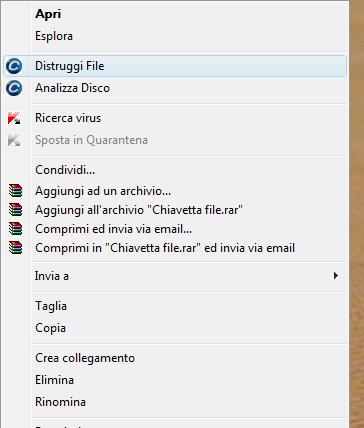
Task: Click the Comodo icon beside Analizza Disco
Action: pos(14,88)
